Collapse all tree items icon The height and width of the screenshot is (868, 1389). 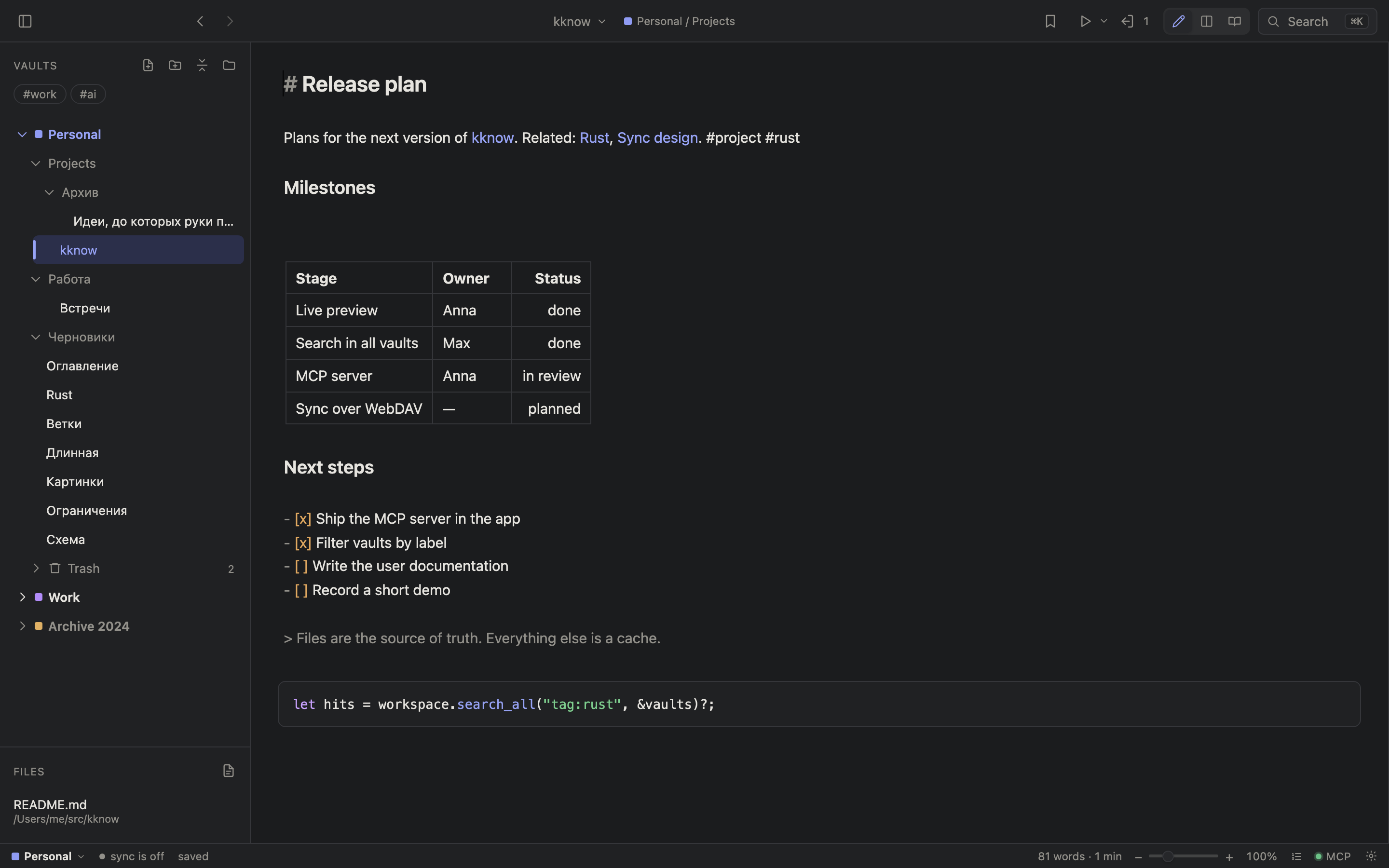click(x=202, y=65)
